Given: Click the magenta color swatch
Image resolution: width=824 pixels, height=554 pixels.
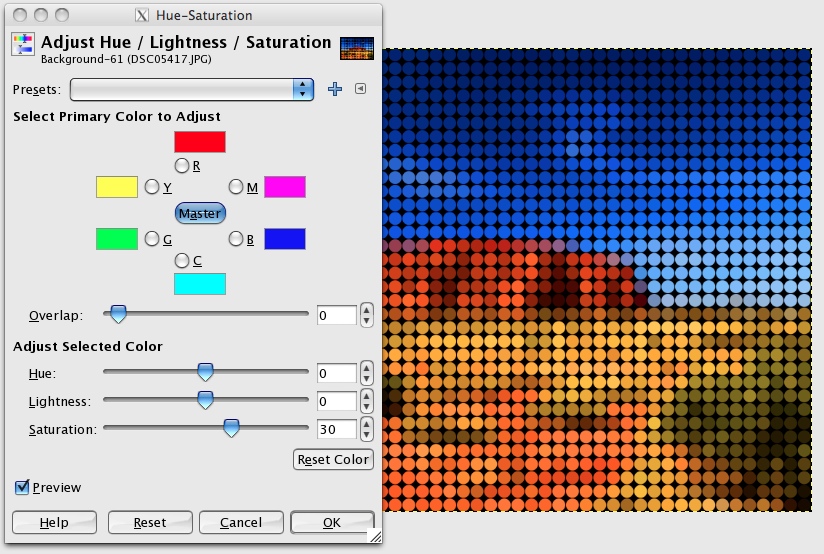Looking at the screenshot, I should click(x=285, y=187).
